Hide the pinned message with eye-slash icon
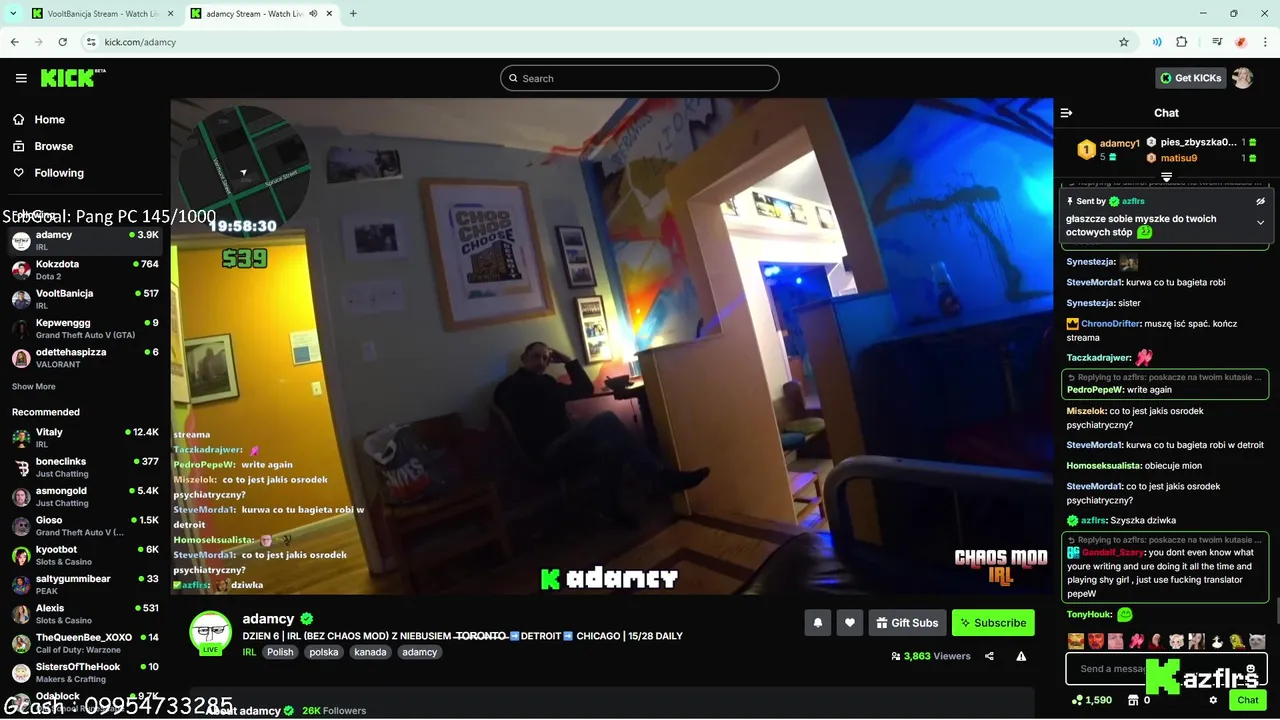The width and height of the screenshot is (1280, 720). coord(1261,201)
